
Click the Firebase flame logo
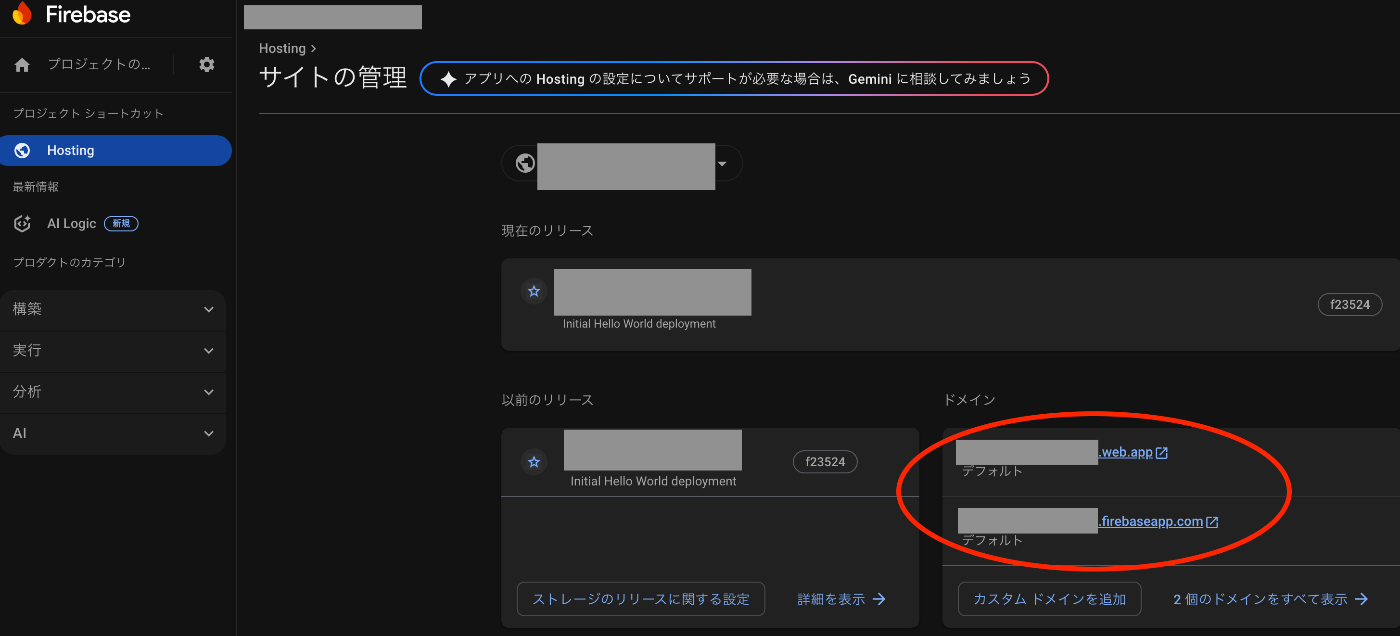pyautogui.click(x=22, y=14)
